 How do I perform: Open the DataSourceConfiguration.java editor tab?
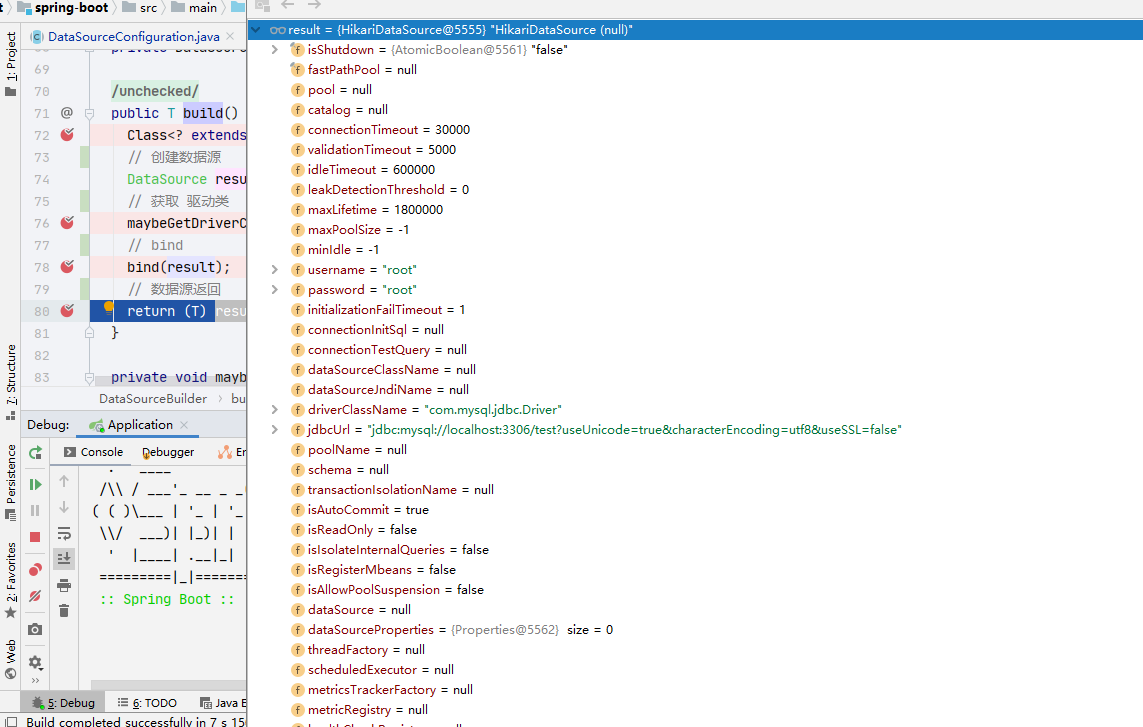click(x=126, y=37)
